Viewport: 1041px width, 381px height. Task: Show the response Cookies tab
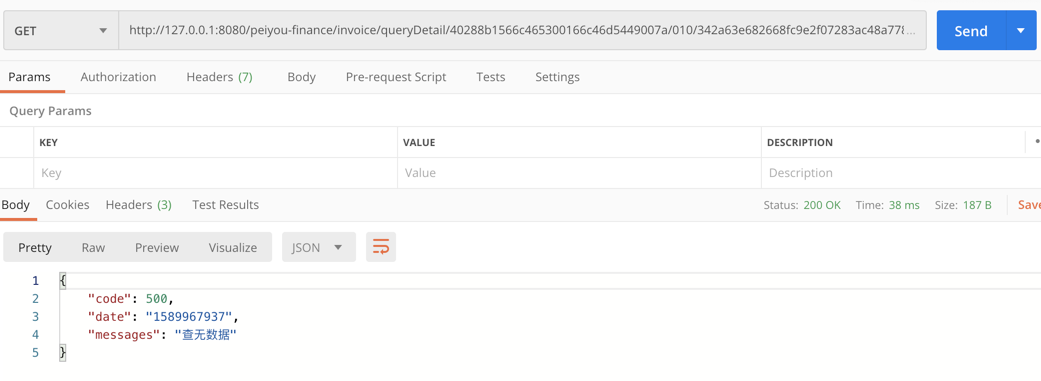coord(68,204)
